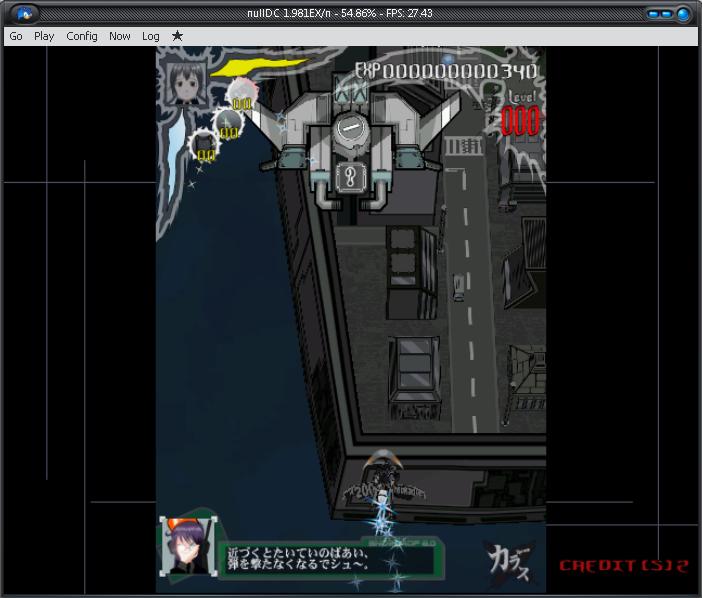Click the purple-haired character portrait in the dialogue
The height and width of the screenshot is (598, 702).
pos(188,547)
